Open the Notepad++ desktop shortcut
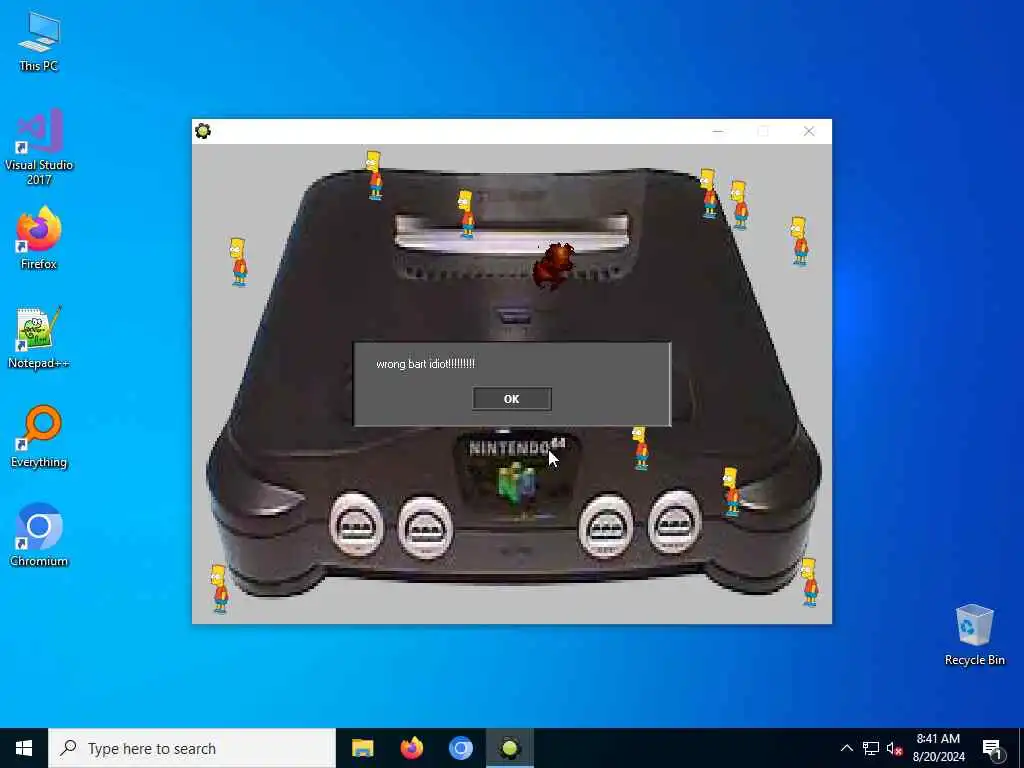Viewport: 1024px width, 768px height. pos(39,338)
